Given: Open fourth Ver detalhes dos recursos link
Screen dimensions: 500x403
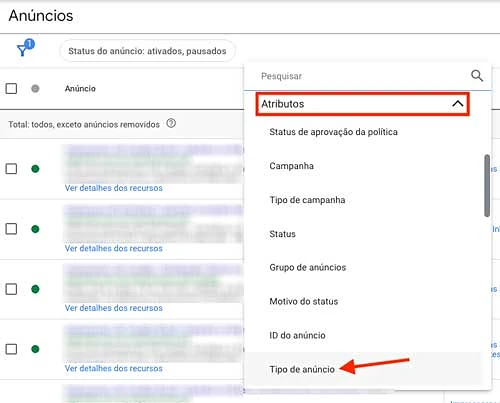Looking at the screenshot, I should point(114,368).
